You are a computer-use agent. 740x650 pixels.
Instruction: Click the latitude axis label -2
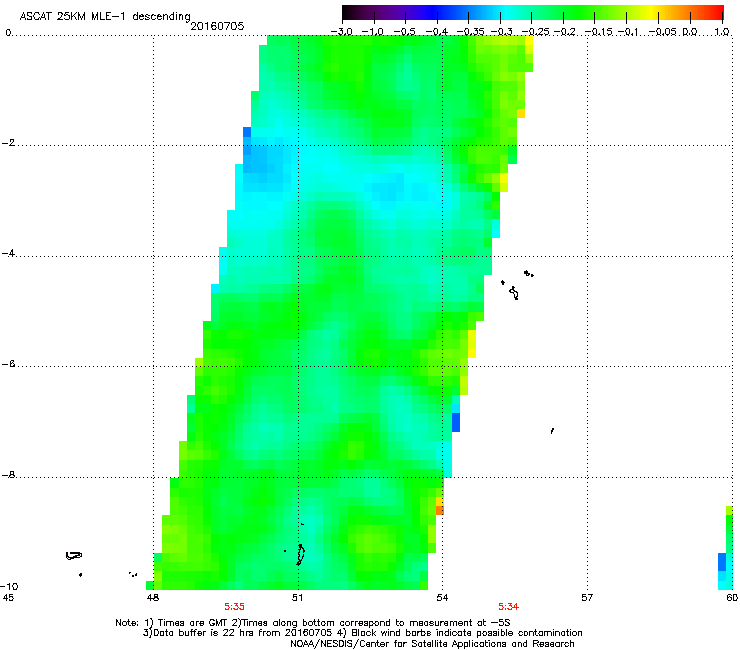tap(8, 143)
